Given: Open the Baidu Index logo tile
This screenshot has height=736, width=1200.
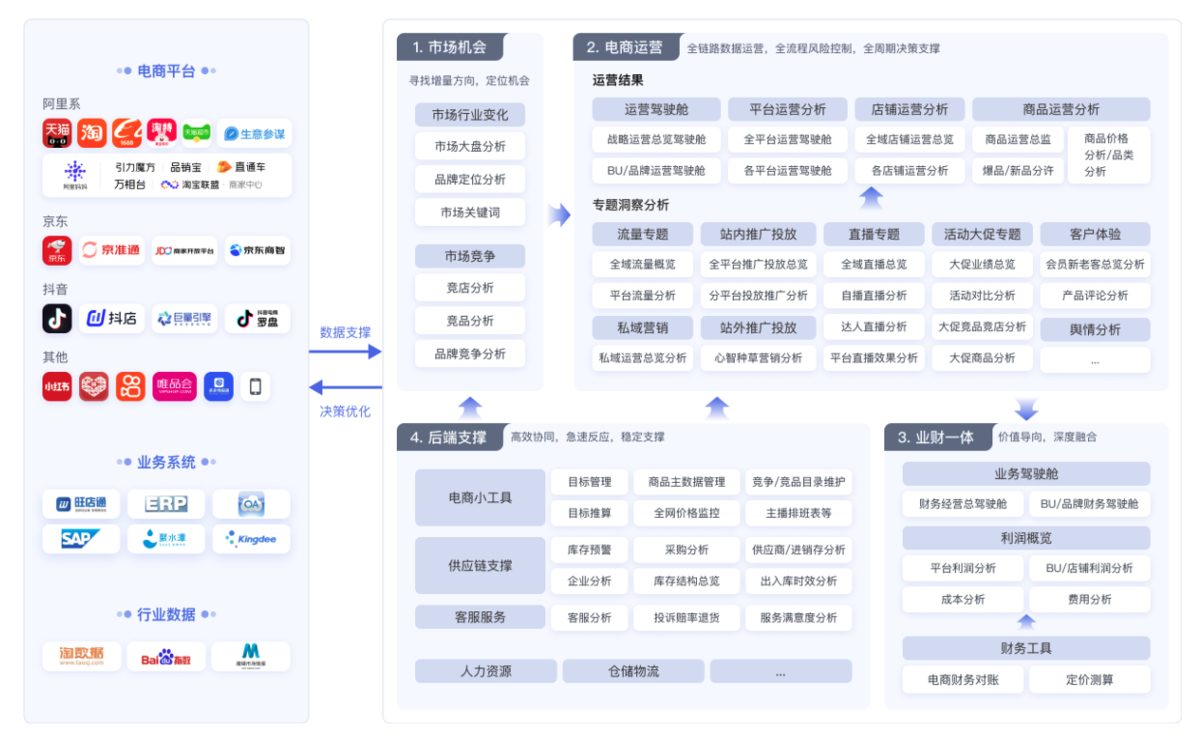Looking at the screenshot, I should tap(166, 657).
